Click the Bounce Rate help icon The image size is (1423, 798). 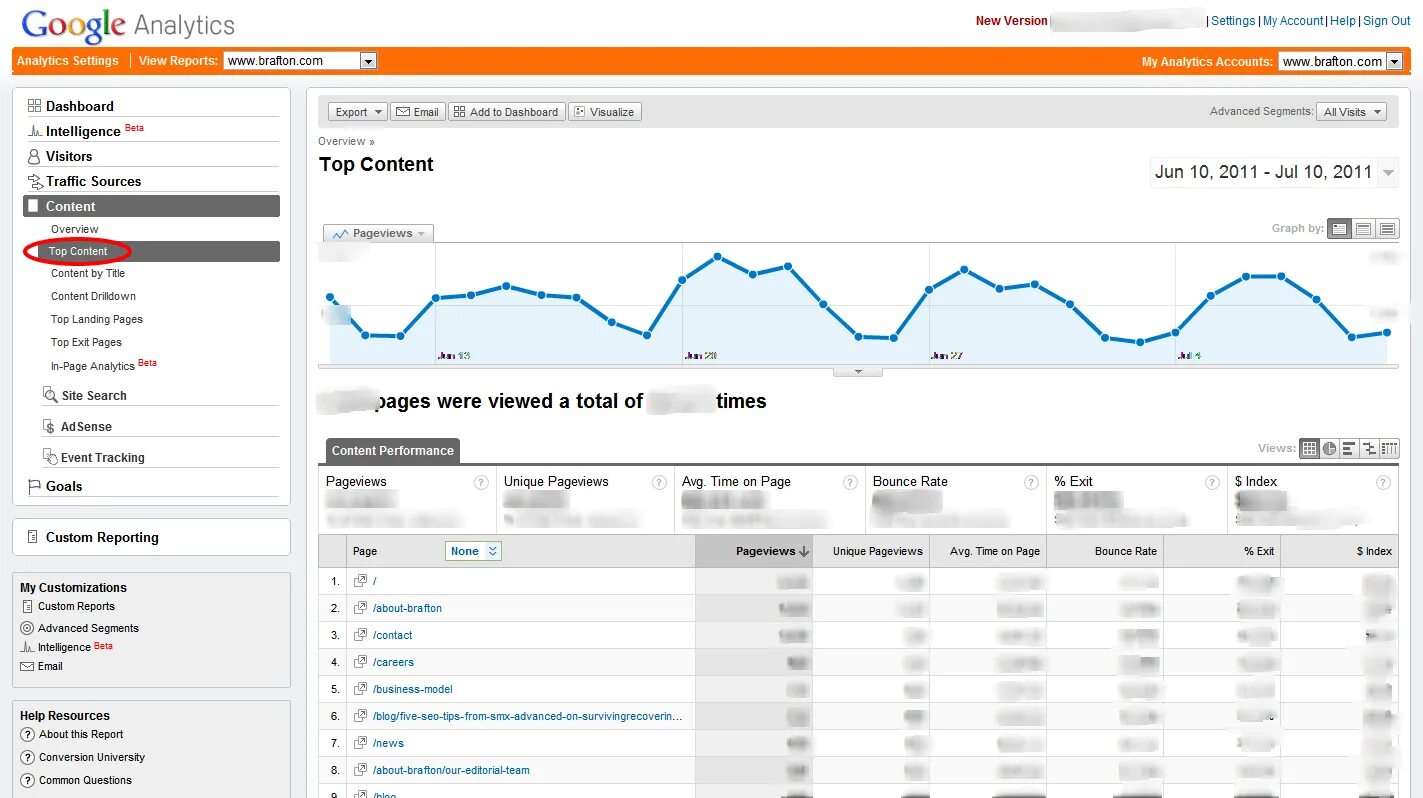click(1031, 482)
